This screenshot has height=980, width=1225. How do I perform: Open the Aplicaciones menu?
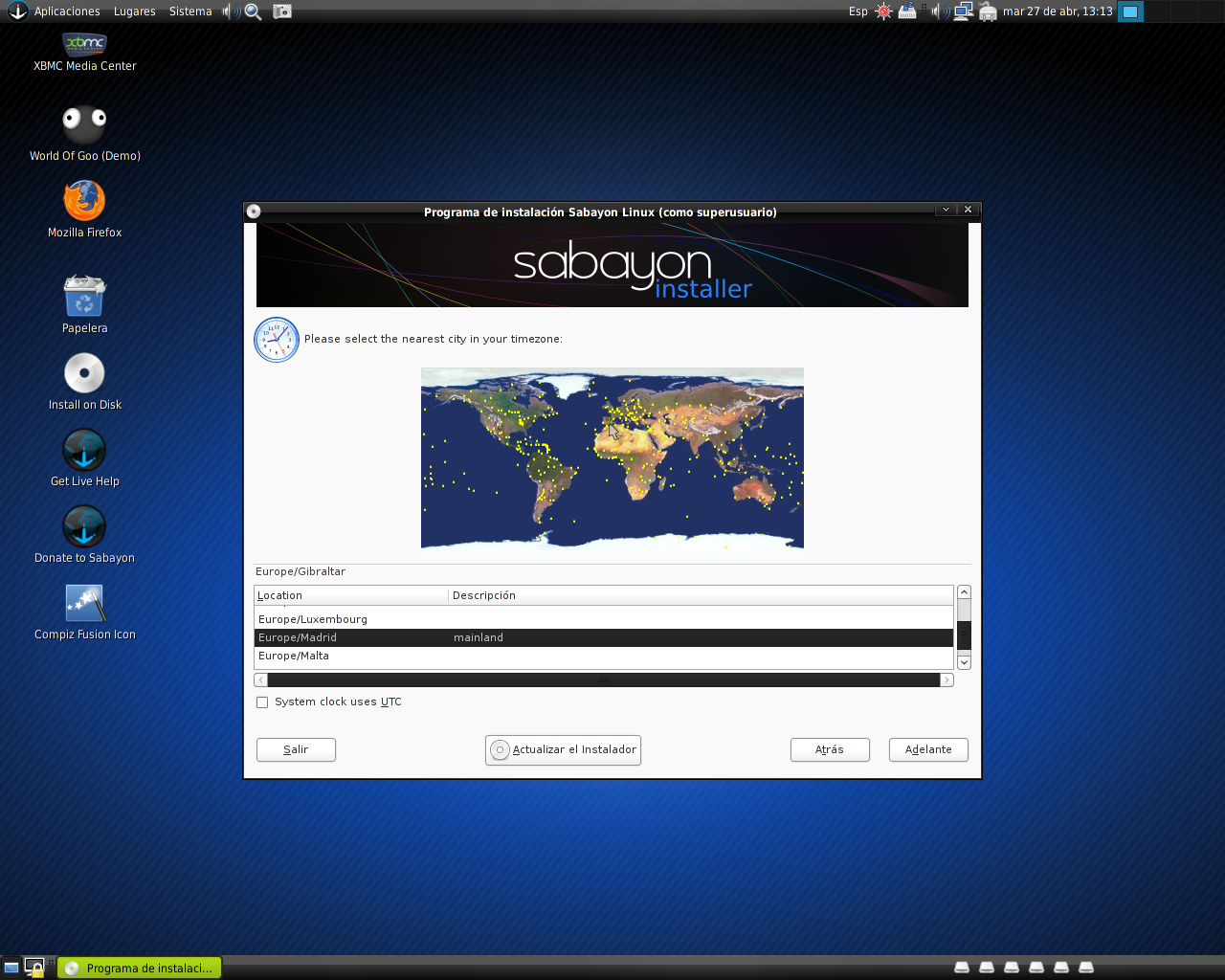tap(67, 11)
